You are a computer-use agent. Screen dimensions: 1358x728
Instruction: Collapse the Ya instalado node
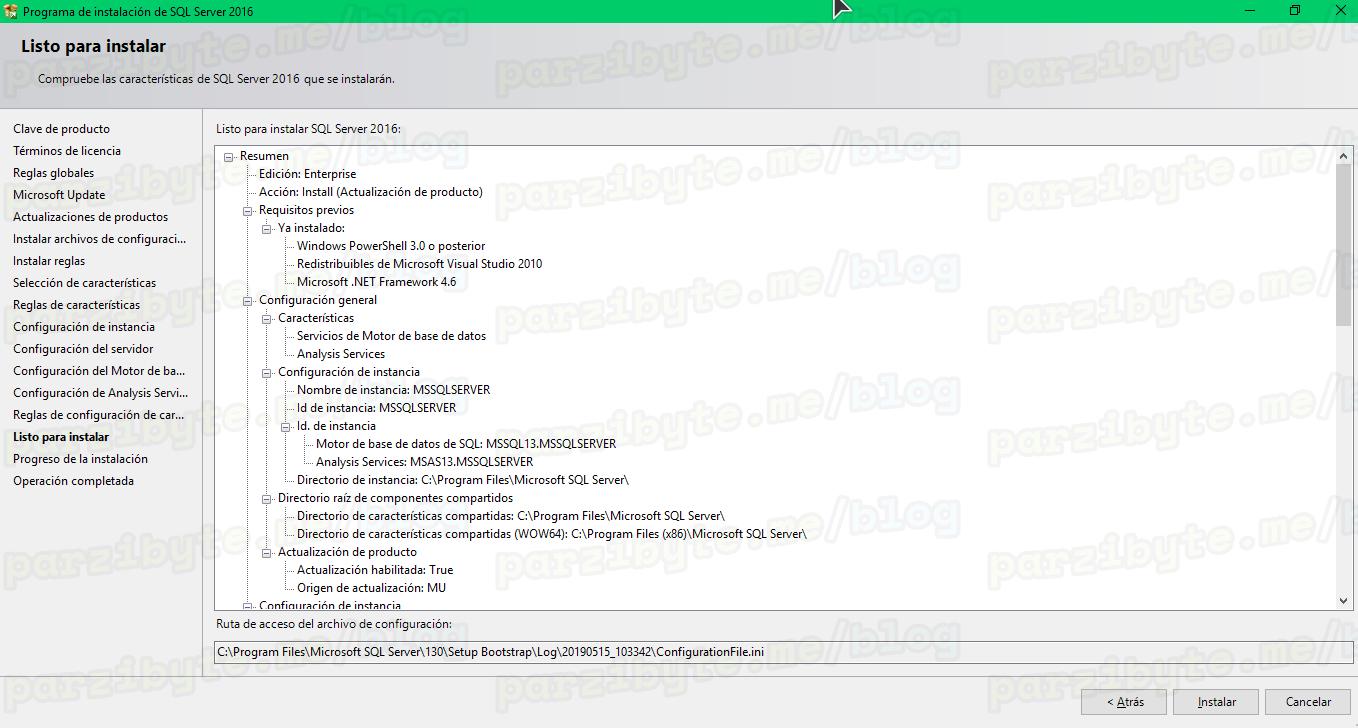point(267,228)
